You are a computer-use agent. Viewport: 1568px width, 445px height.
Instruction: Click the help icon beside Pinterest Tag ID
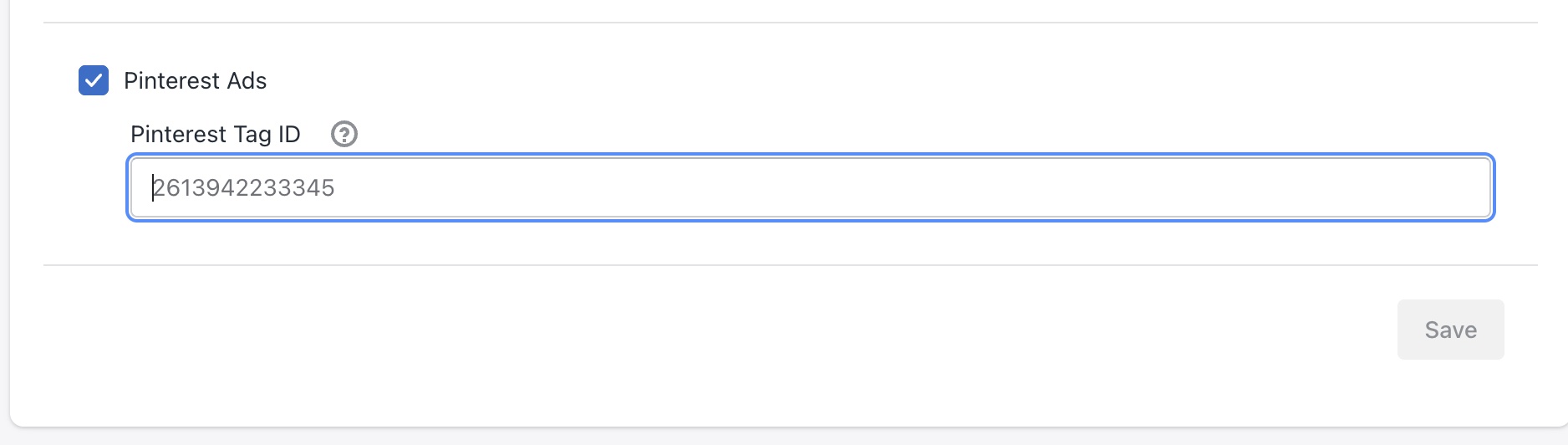(344, 134)
